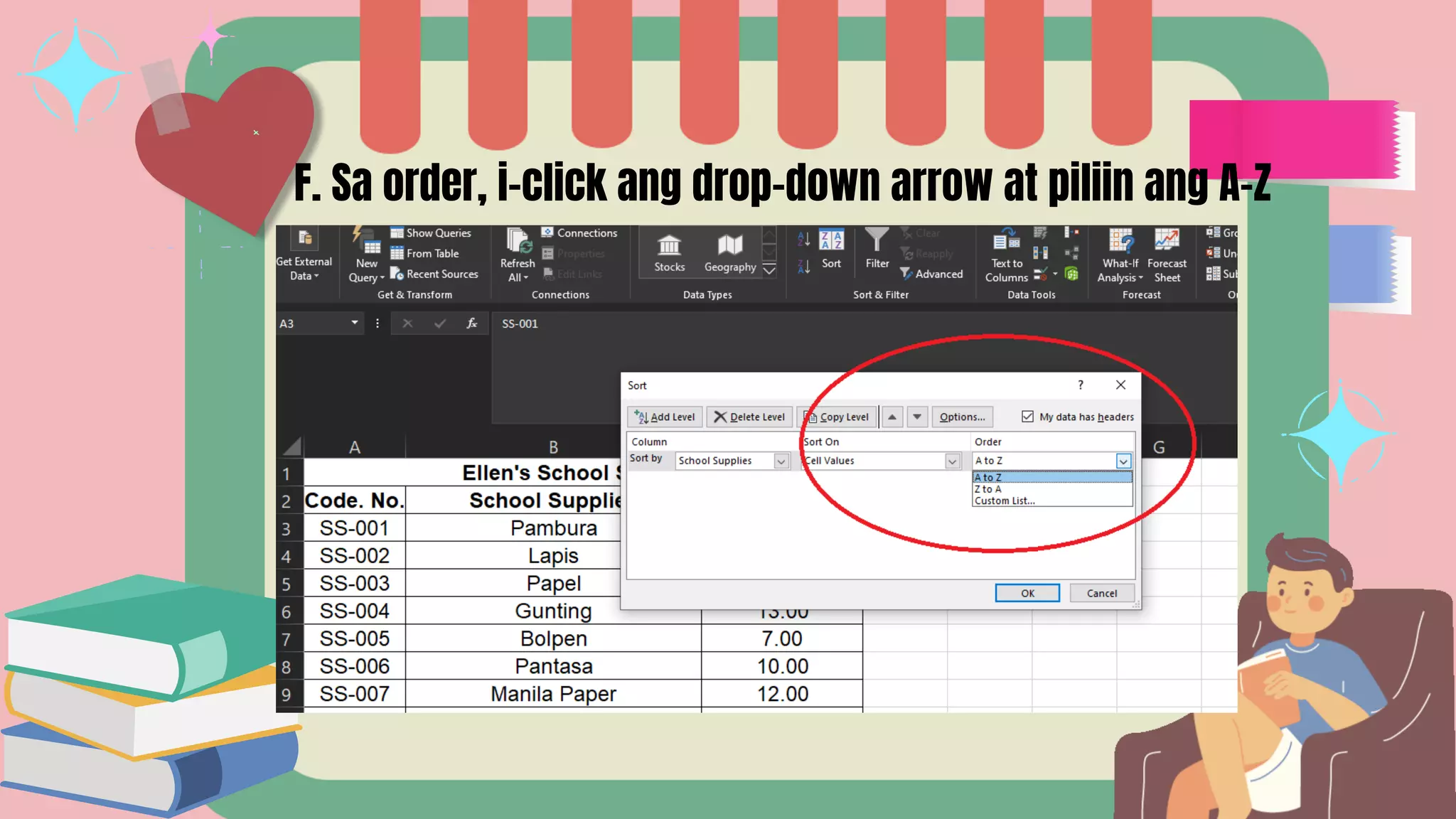The height and width of the screenshot is (819, 1456).
Task: Select Custom List option
Action: [1005, 500]
